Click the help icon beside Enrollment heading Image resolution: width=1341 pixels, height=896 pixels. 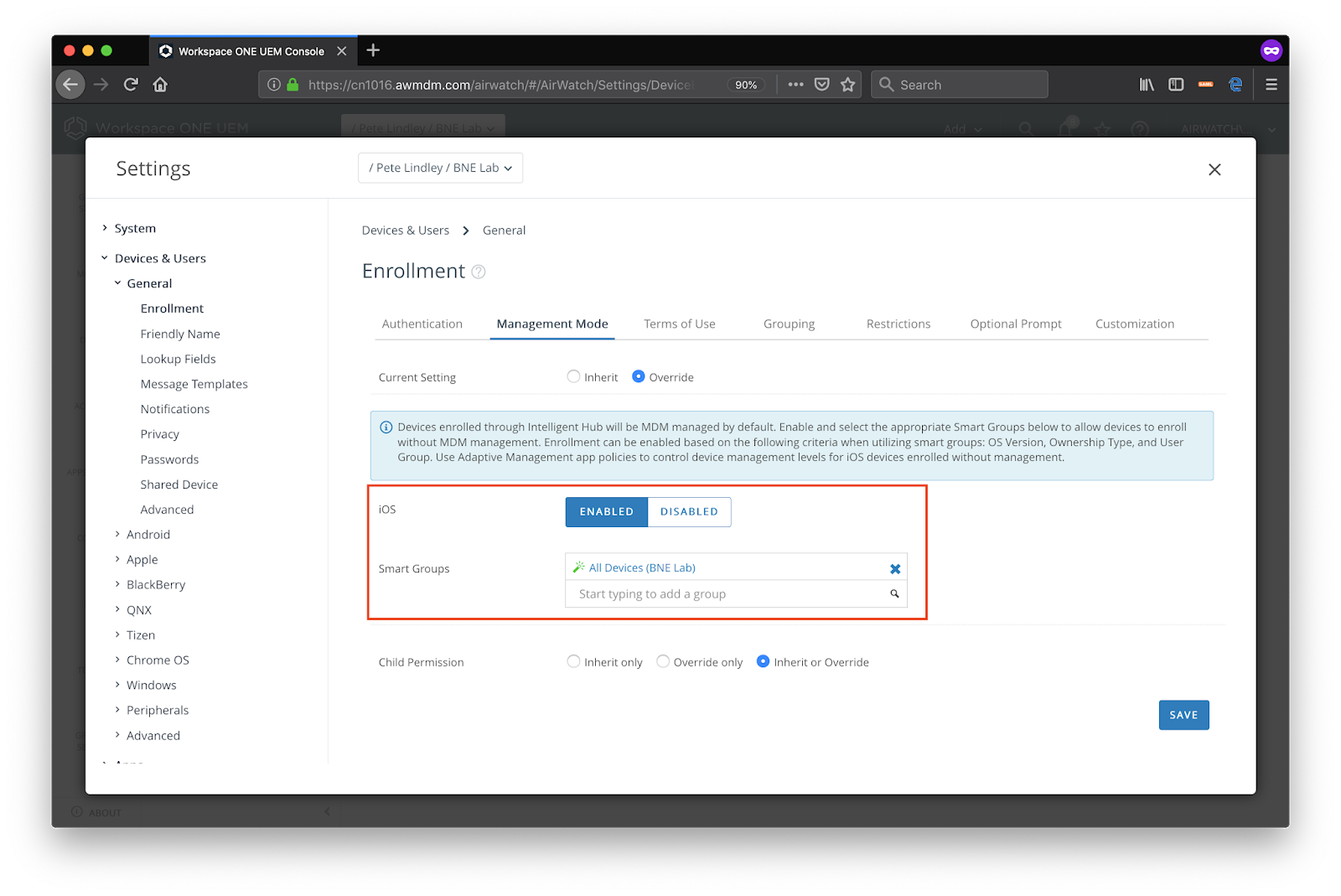point(479,272)
